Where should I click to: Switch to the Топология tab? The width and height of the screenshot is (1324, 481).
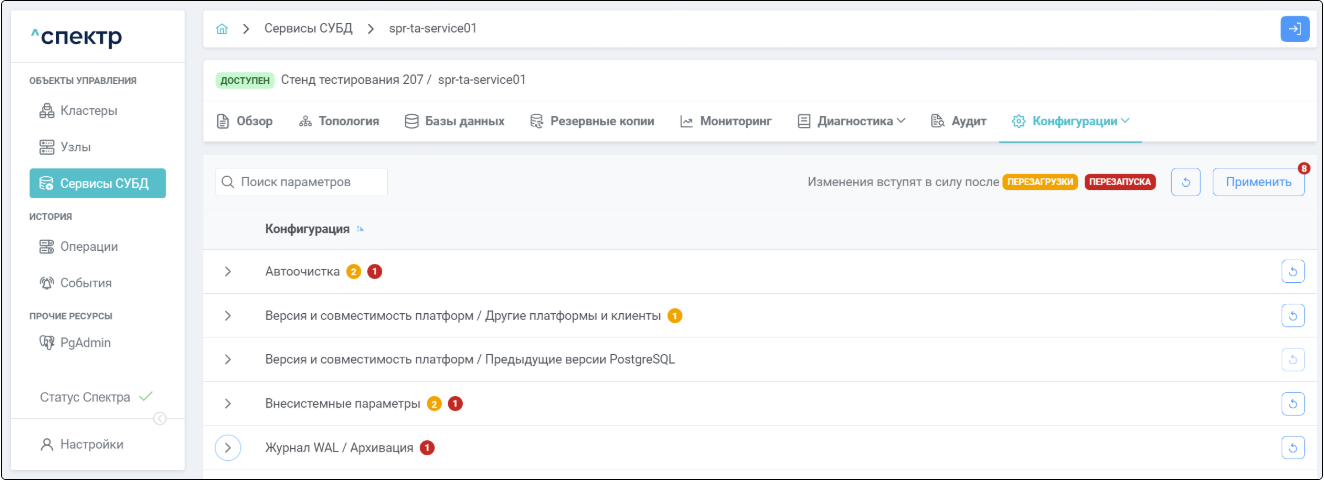[339, 121]
